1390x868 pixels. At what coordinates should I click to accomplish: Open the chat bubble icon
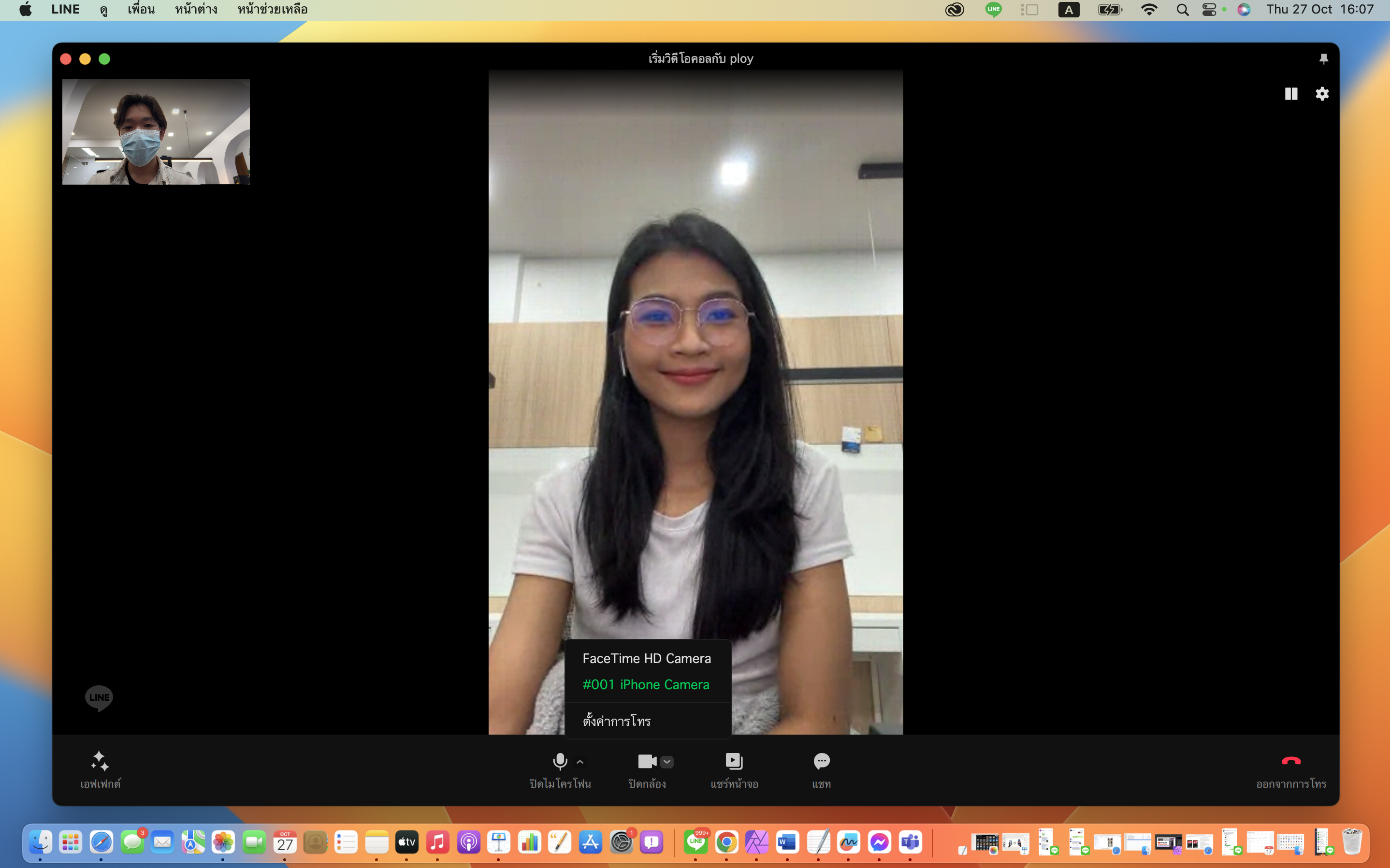click(821, 761)
